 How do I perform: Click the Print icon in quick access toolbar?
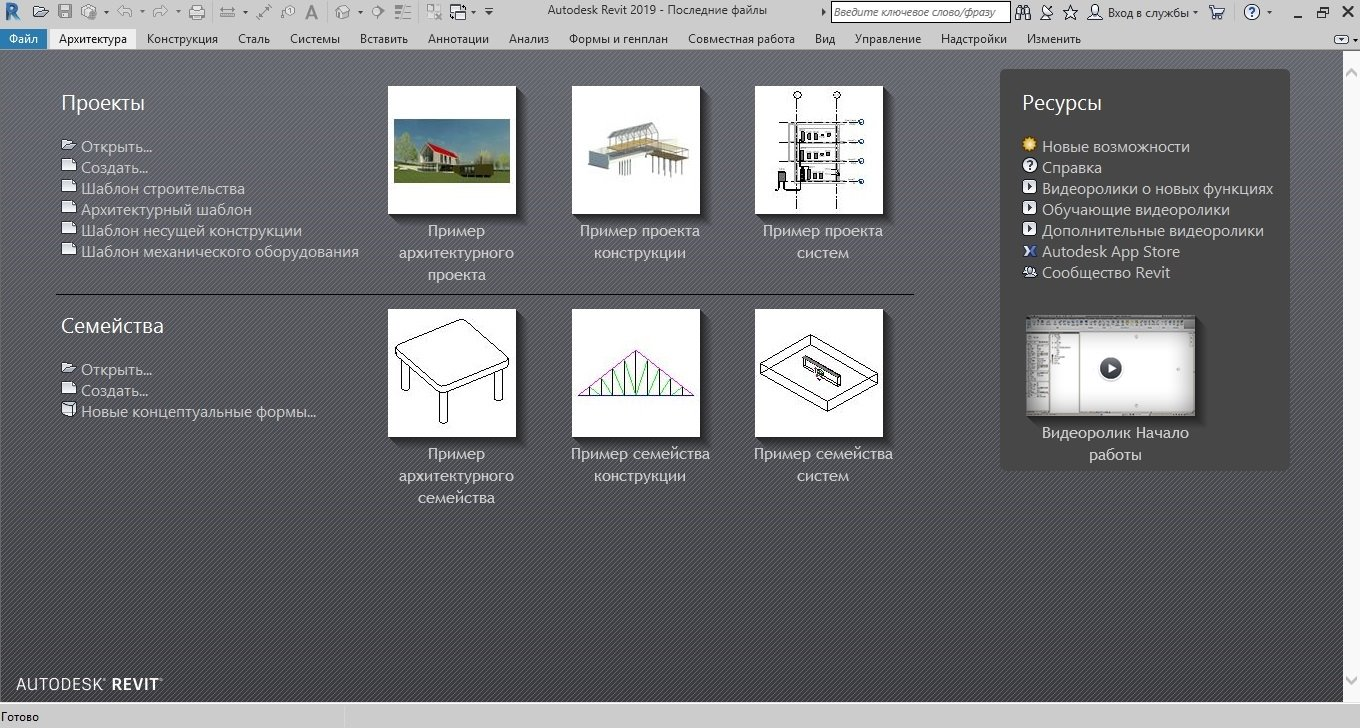click(197, 13)
